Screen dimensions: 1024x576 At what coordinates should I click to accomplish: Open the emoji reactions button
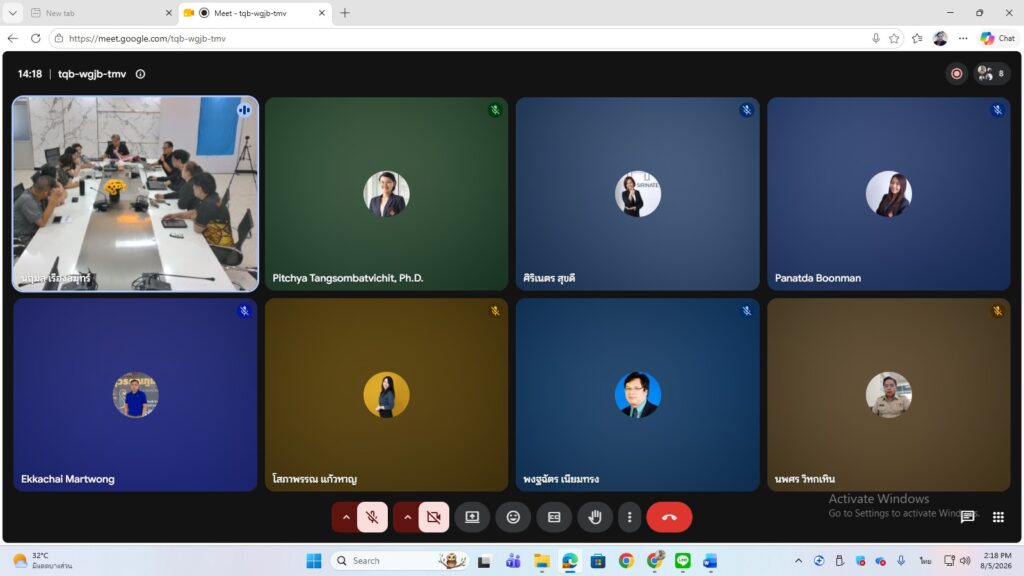[x=513, y=517]
